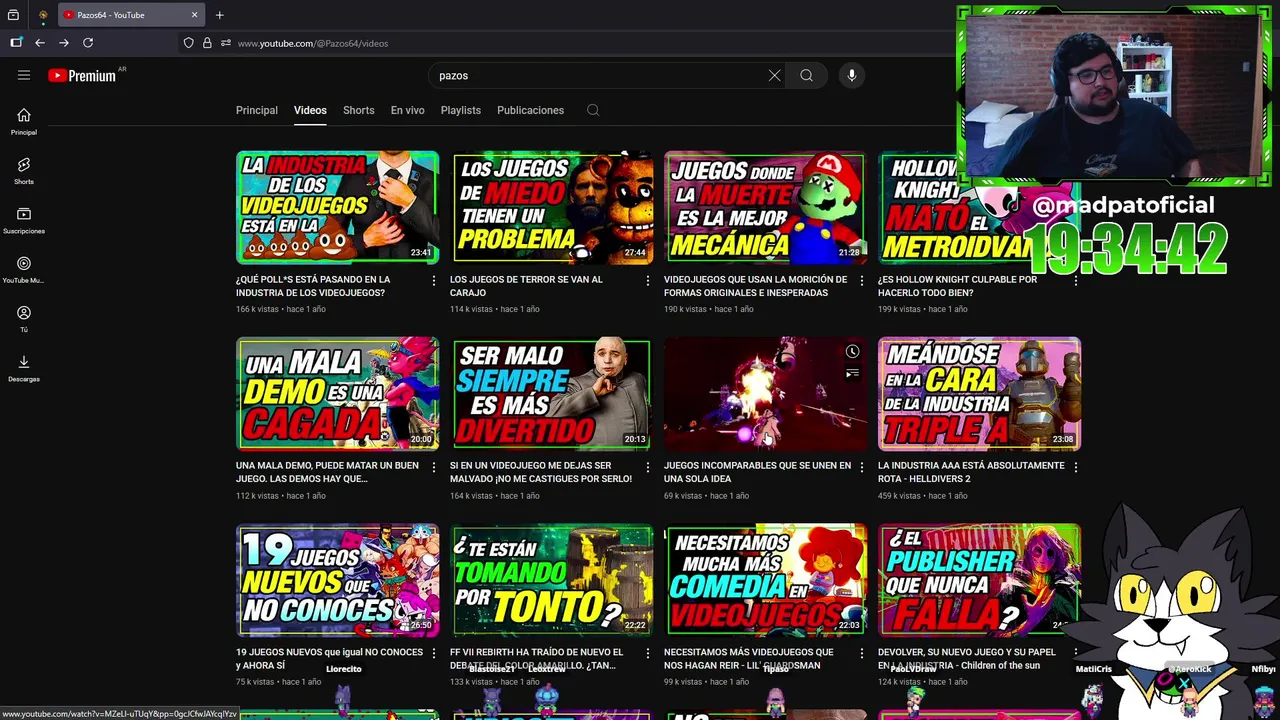Search within the channel using the magnifier
Screen dimensions: 1280x720
[593, 110]
